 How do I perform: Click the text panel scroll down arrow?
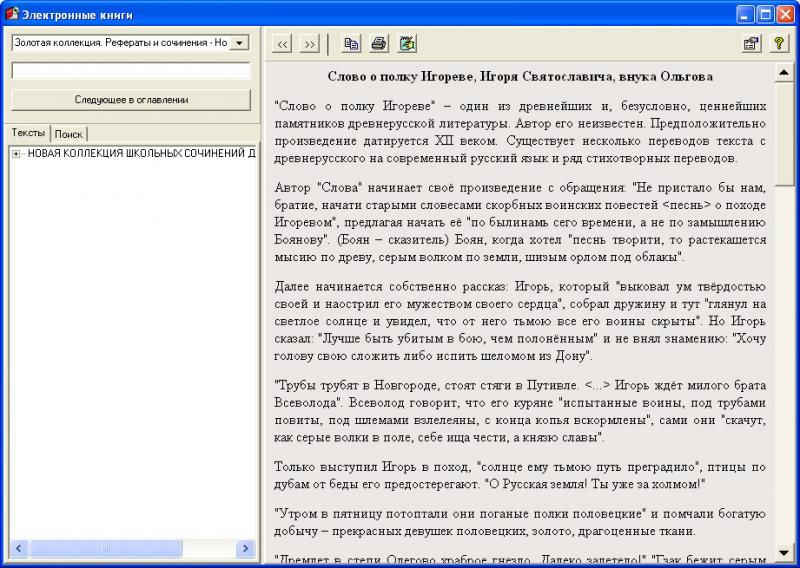[784, 551]
